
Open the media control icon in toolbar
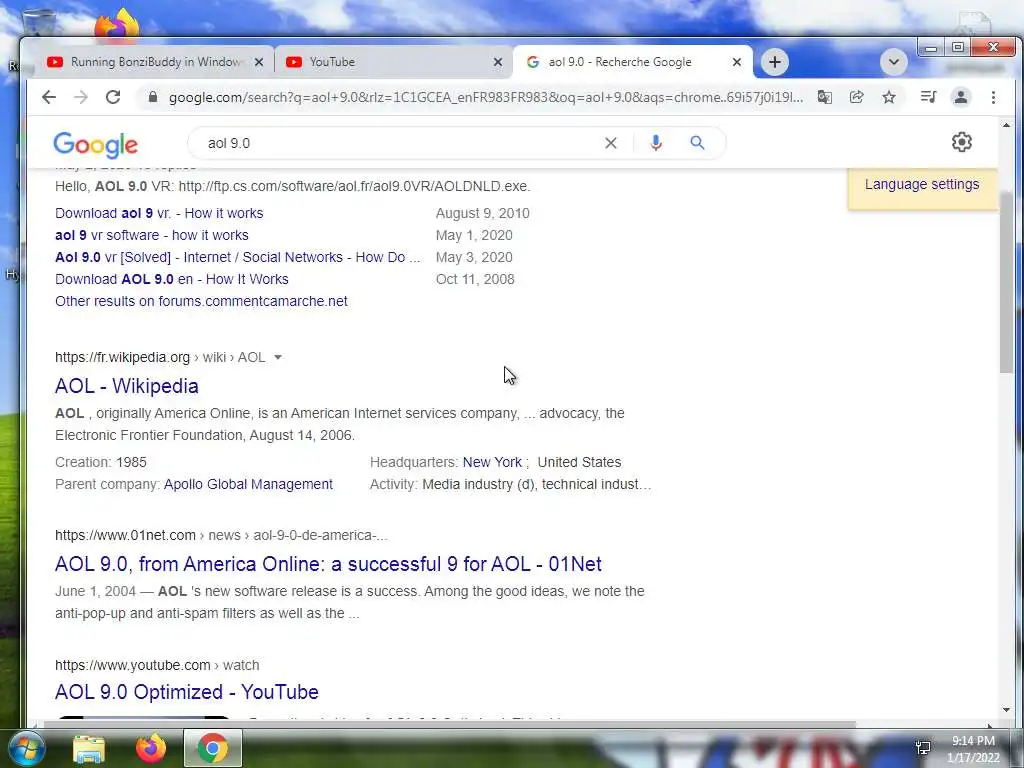[x=928, y=97]
